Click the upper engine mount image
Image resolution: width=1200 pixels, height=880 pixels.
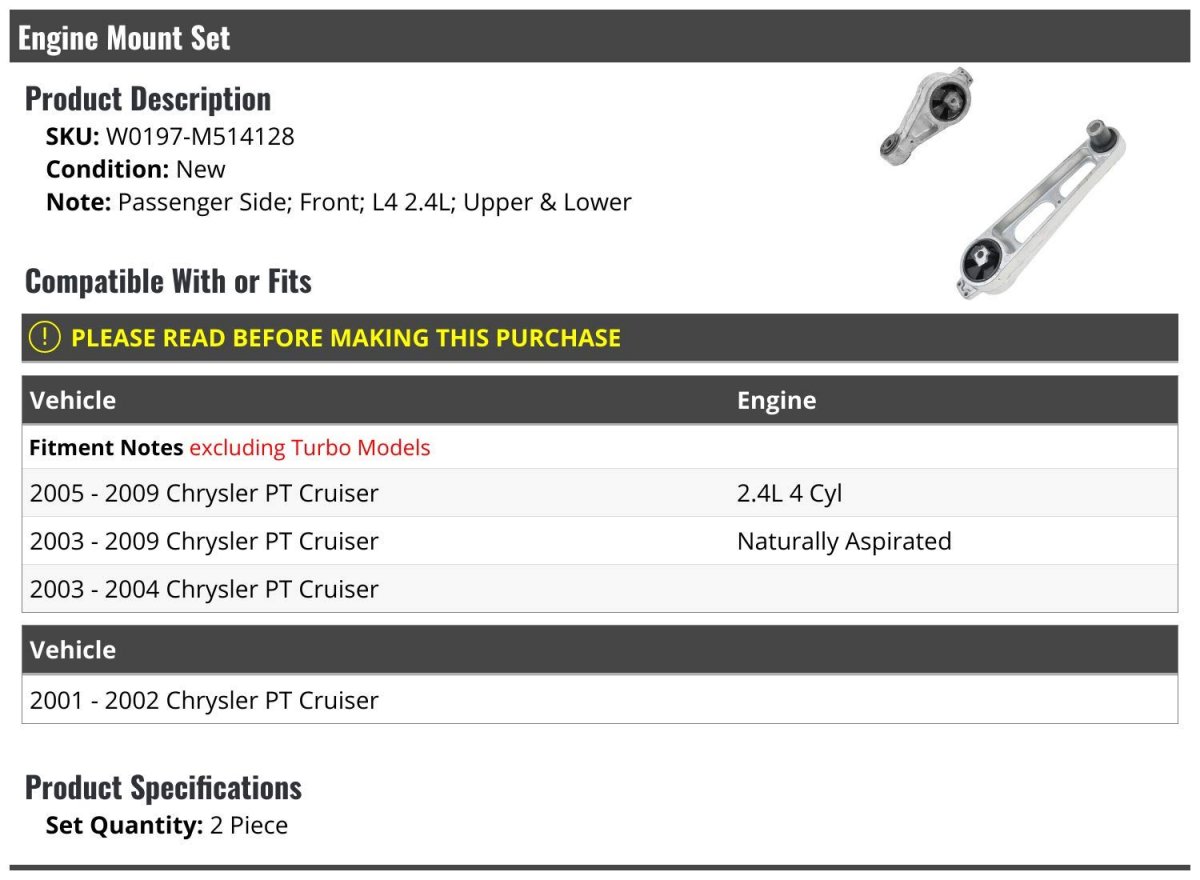(x=926, y=114)
